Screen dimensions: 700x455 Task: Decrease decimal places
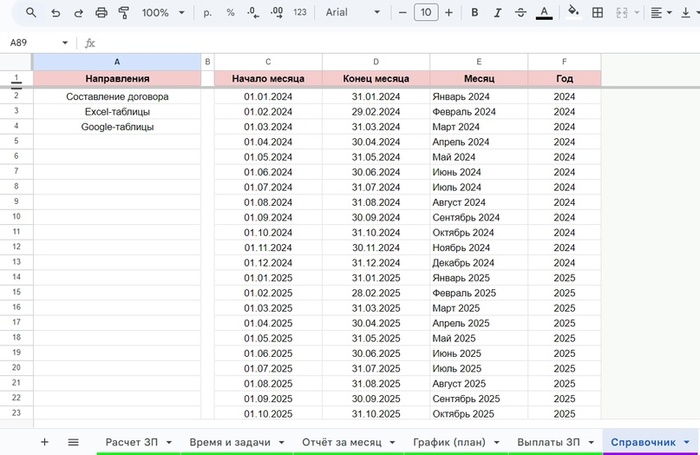tap(252, 13)
